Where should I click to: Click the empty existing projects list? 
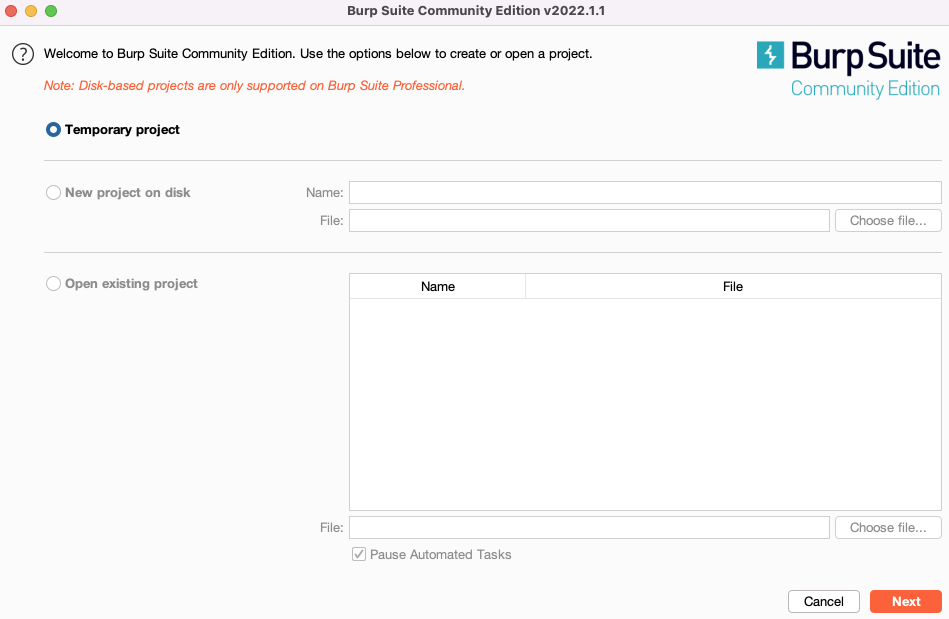pos(644,400)
